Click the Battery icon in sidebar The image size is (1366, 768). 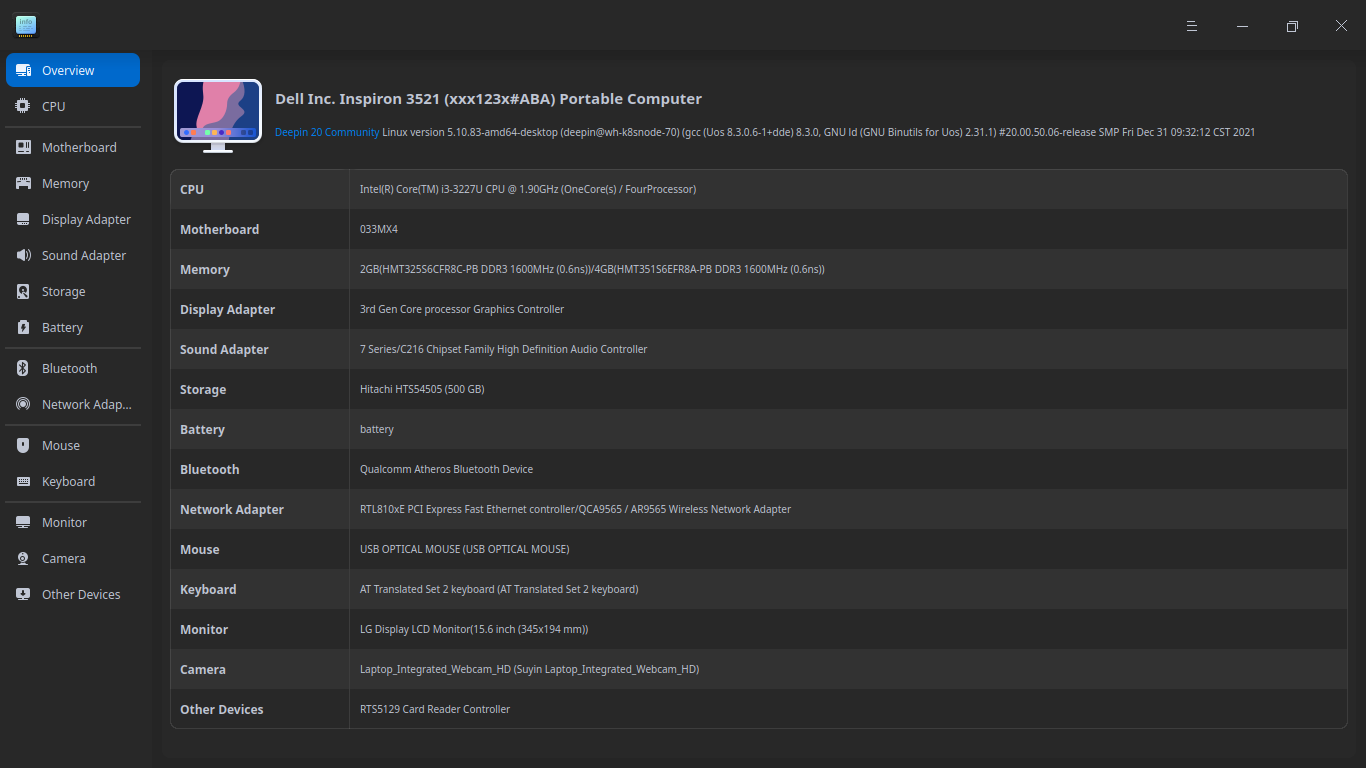[x=23, y=327]
